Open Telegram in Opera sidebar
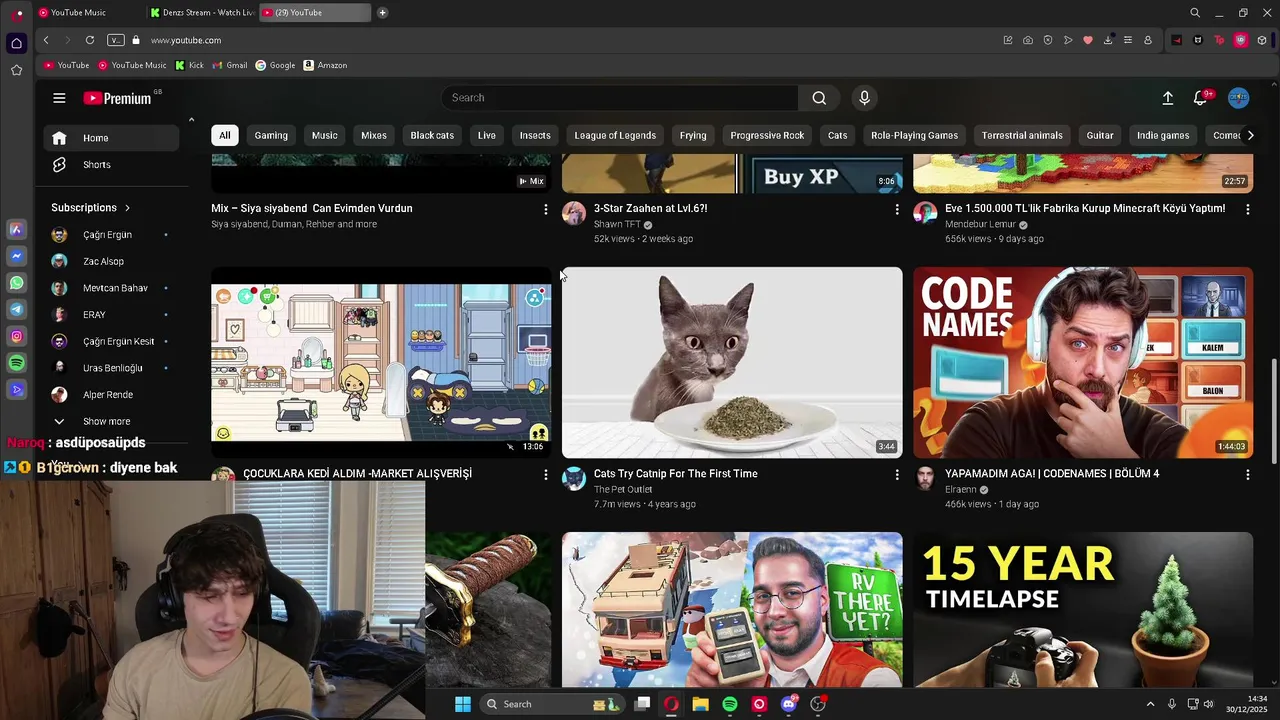This screenshot has height=720, width=1280. (x=16, y=310)
